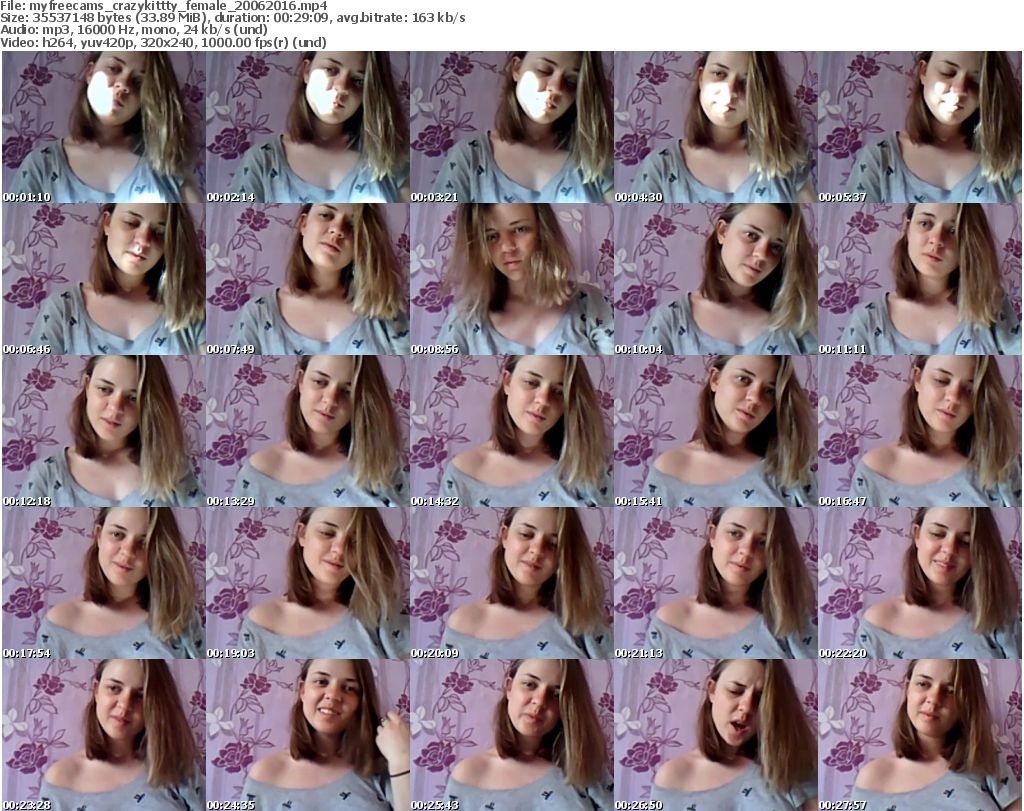Pick the frame marked 00:15:41
The width and height of the screenshot is (1024, 811).
[x=716, y=431]
